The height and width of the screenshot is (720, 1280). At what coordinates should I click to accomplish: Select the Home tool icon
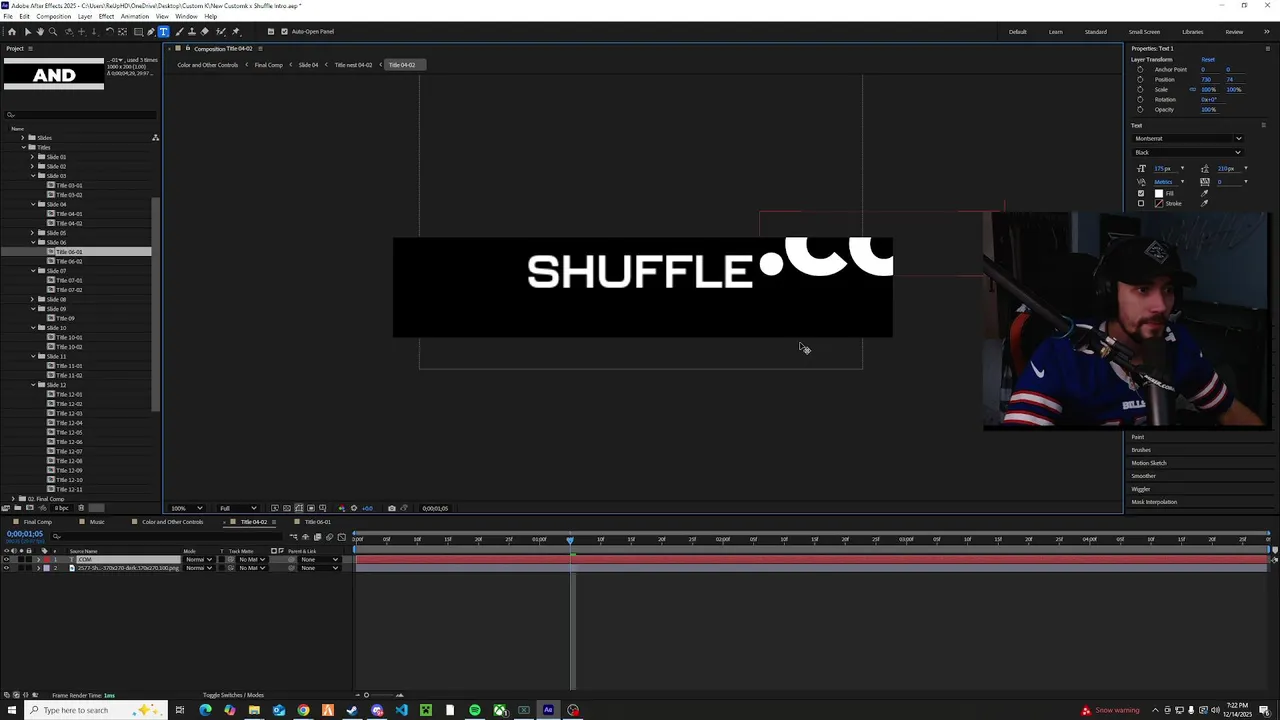12,32
